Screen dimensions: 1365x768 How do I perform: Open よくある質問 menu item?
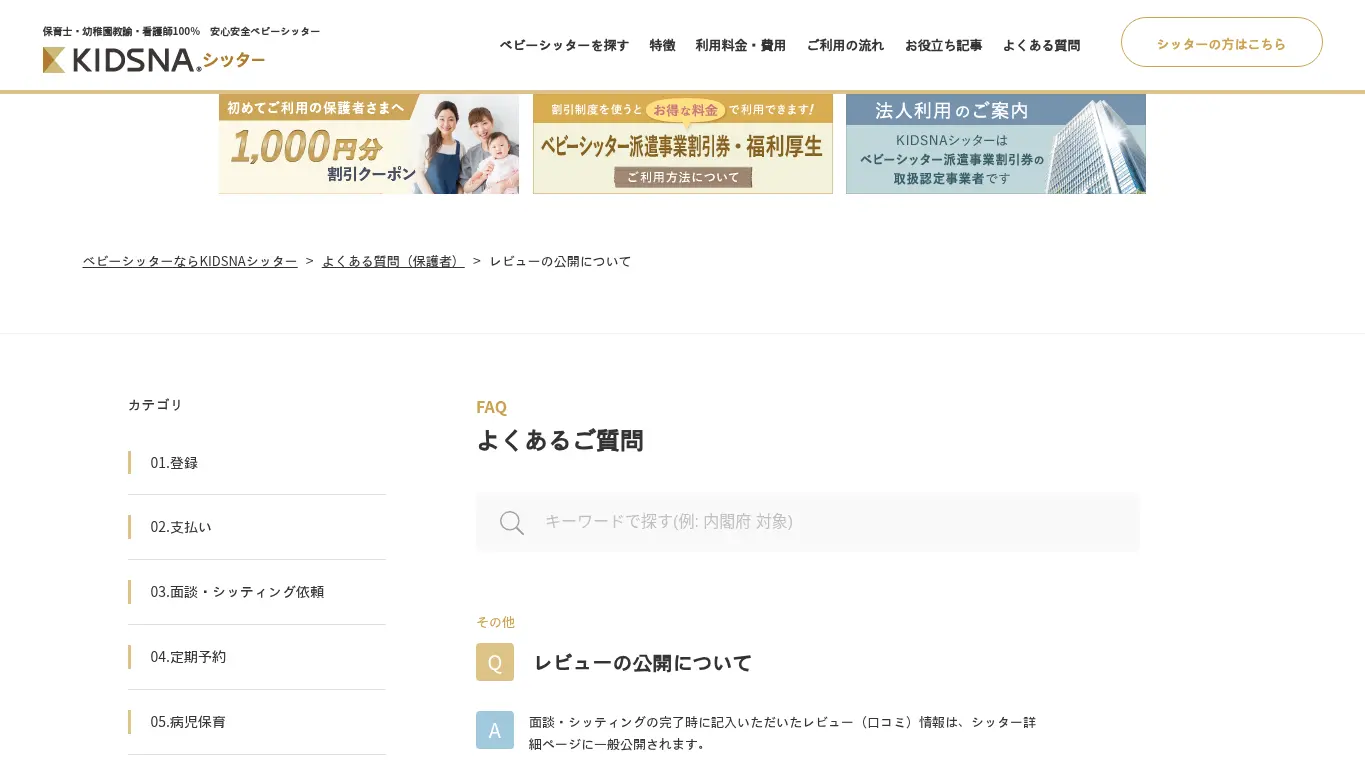tap(1042, 45)
